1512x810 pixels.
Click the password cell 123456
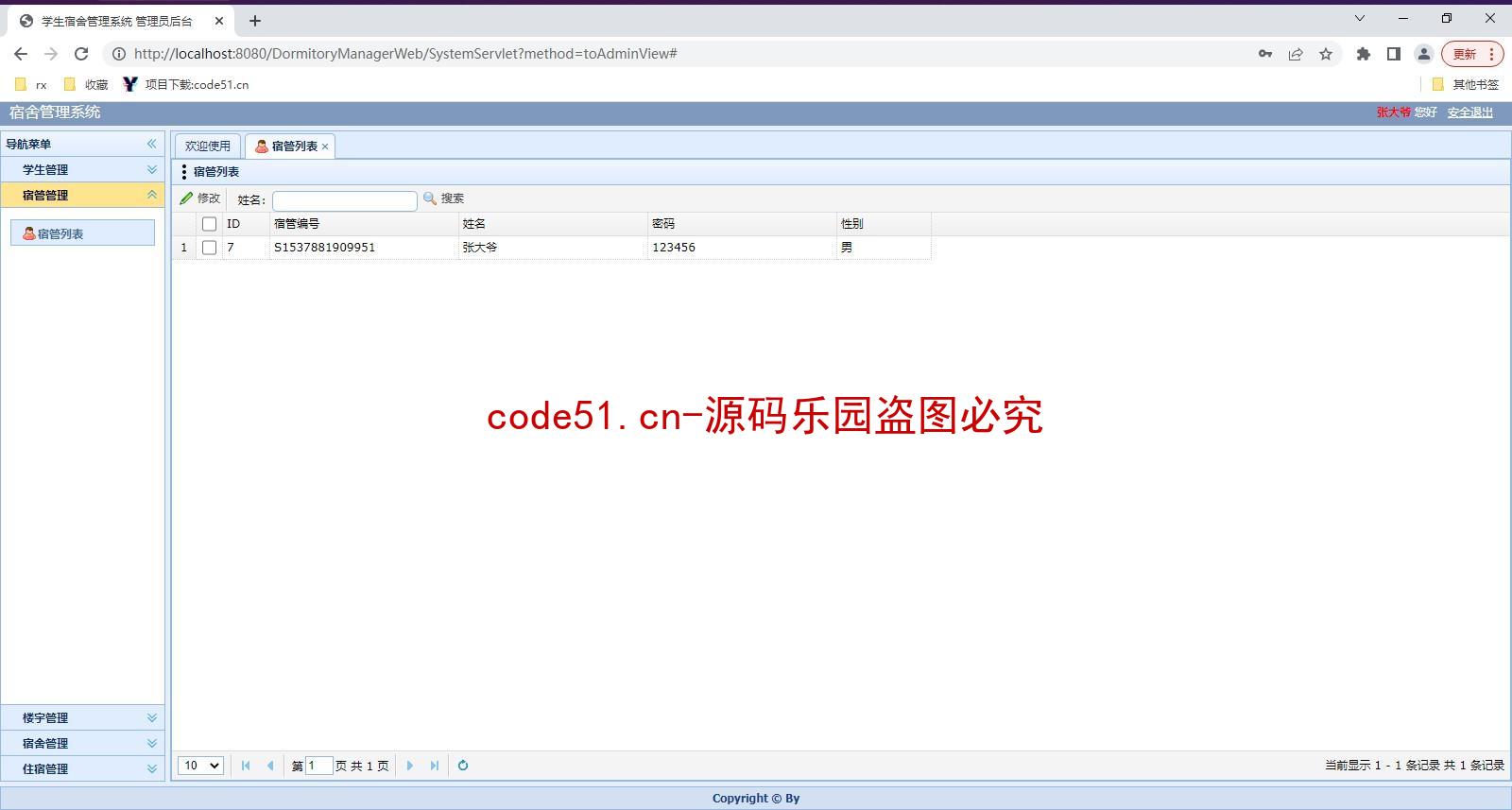tap(742, 248)
